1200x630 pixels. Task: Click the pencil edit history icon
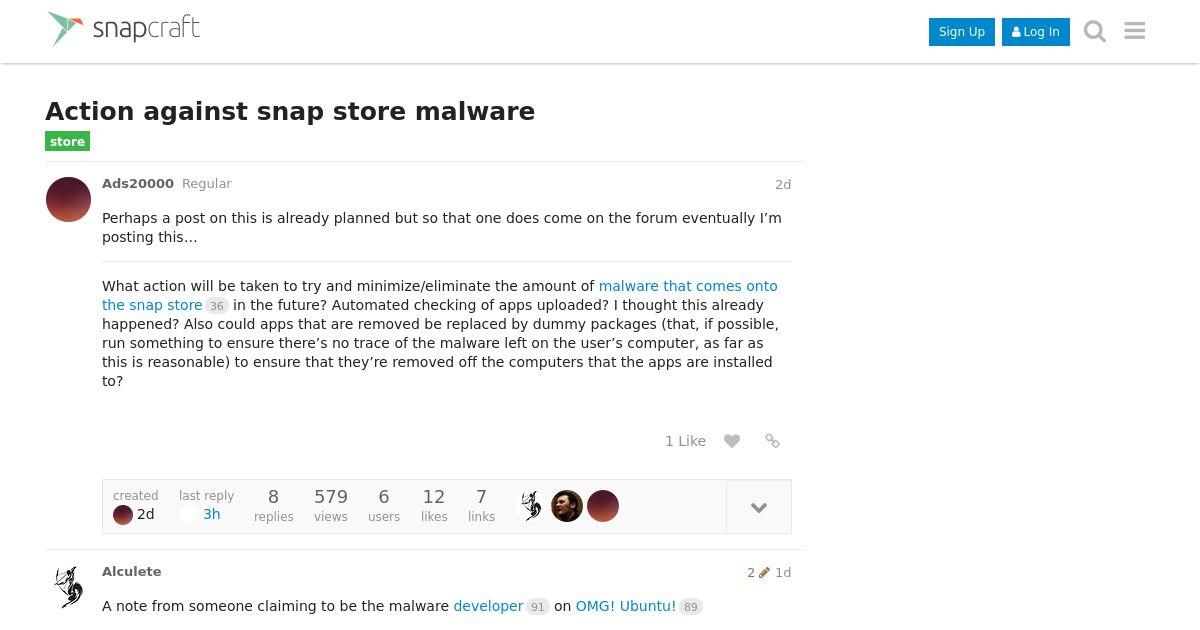tap(764, 573)
